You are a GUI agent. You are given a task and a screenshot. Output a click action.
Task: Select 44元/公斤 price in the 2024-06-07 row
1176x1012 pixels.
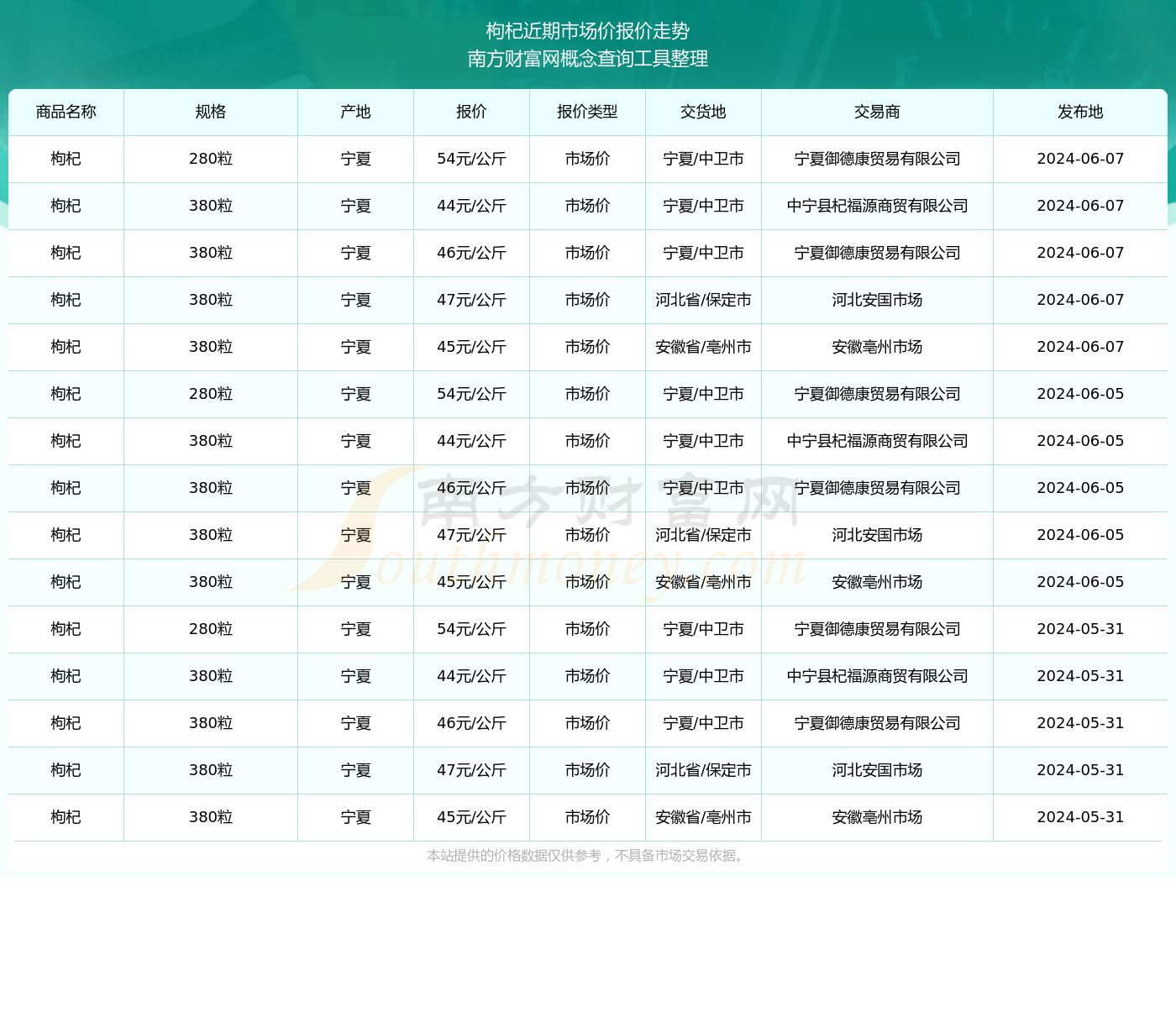point(471,206)
